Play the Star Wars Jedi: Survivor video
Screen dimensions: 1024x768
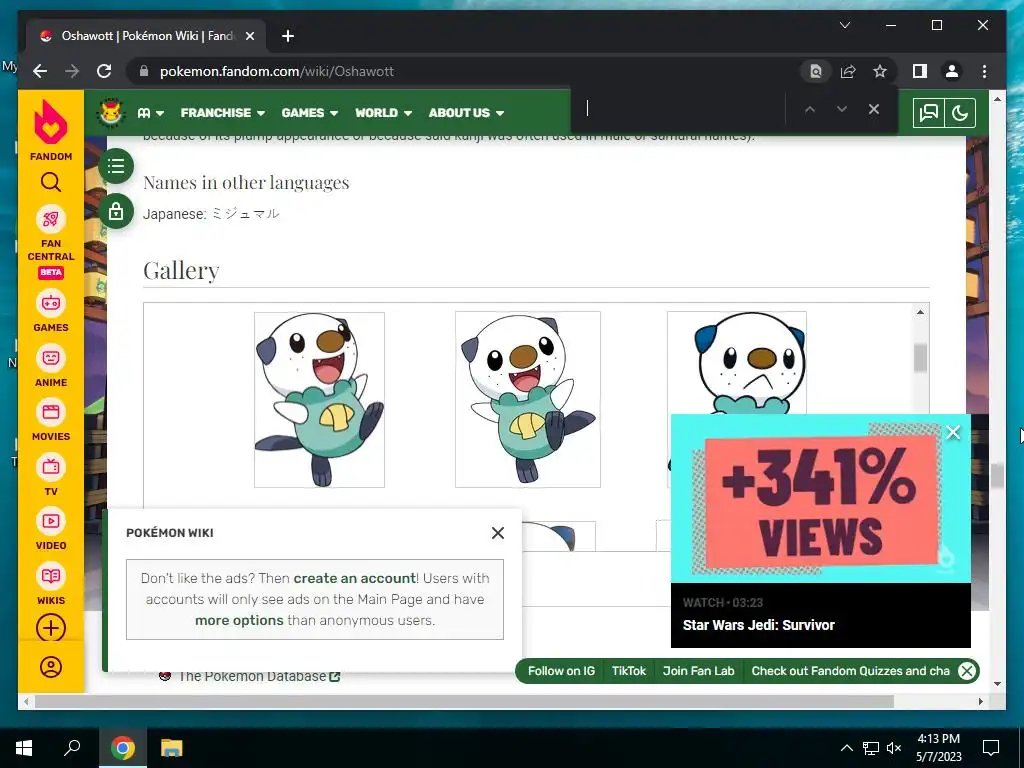click(821, 498)
